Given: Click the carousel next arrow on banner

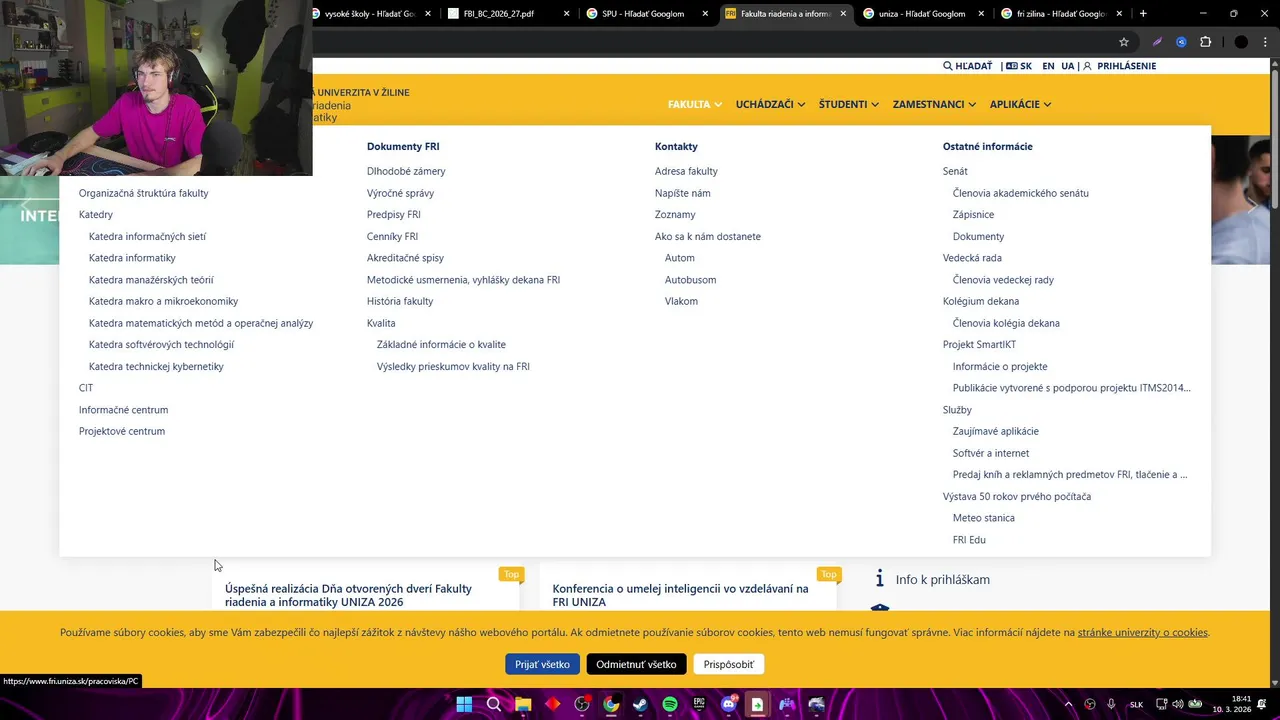Looking at the screenshot, I should pyautogui.click(x=1251, y=205).
